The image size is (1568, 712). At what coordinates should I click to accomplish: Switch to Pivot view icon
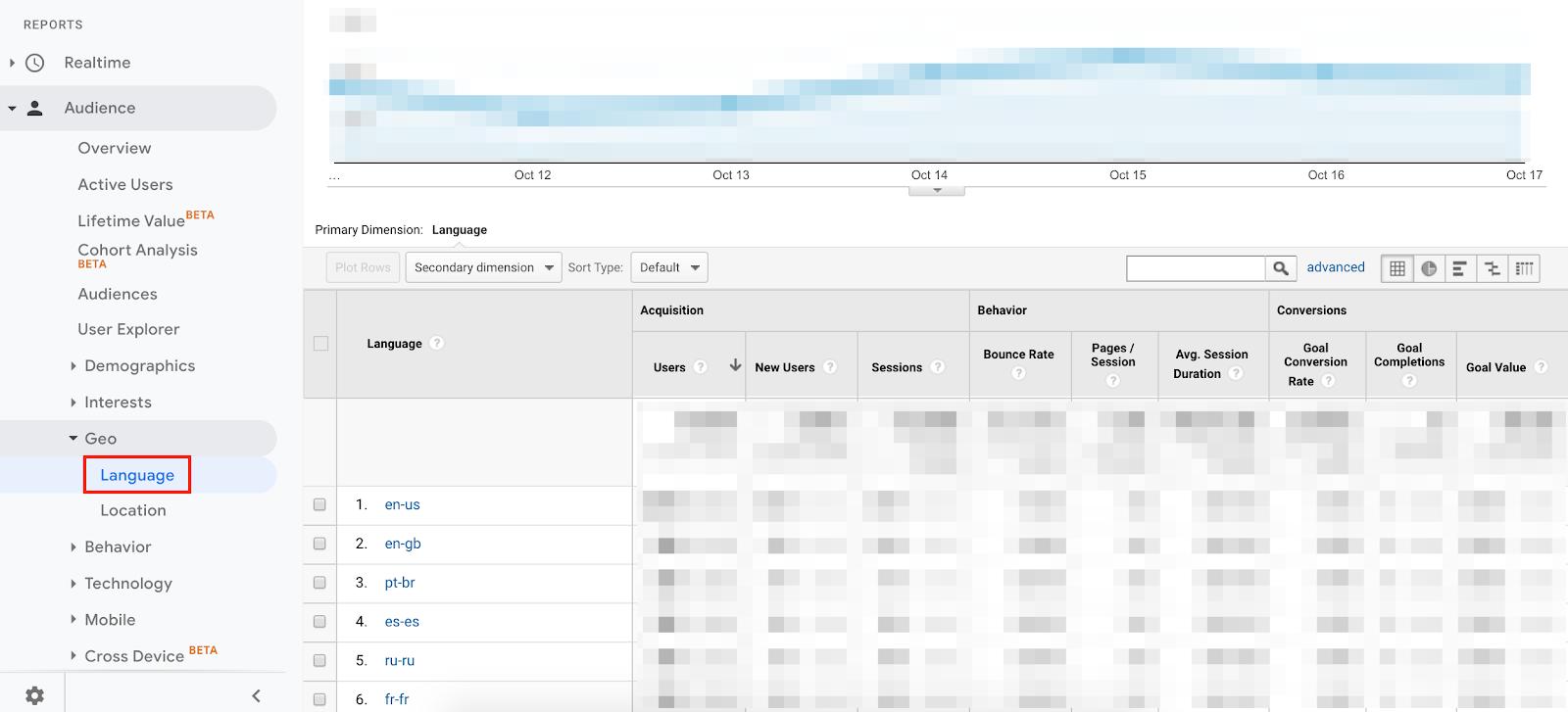coord(1524,268)
